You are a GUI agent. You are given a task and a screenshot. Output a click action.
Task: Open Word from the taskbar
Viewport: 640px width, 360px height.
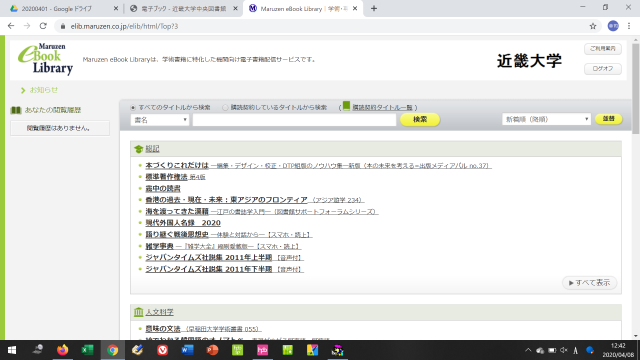tap(187, 350)
